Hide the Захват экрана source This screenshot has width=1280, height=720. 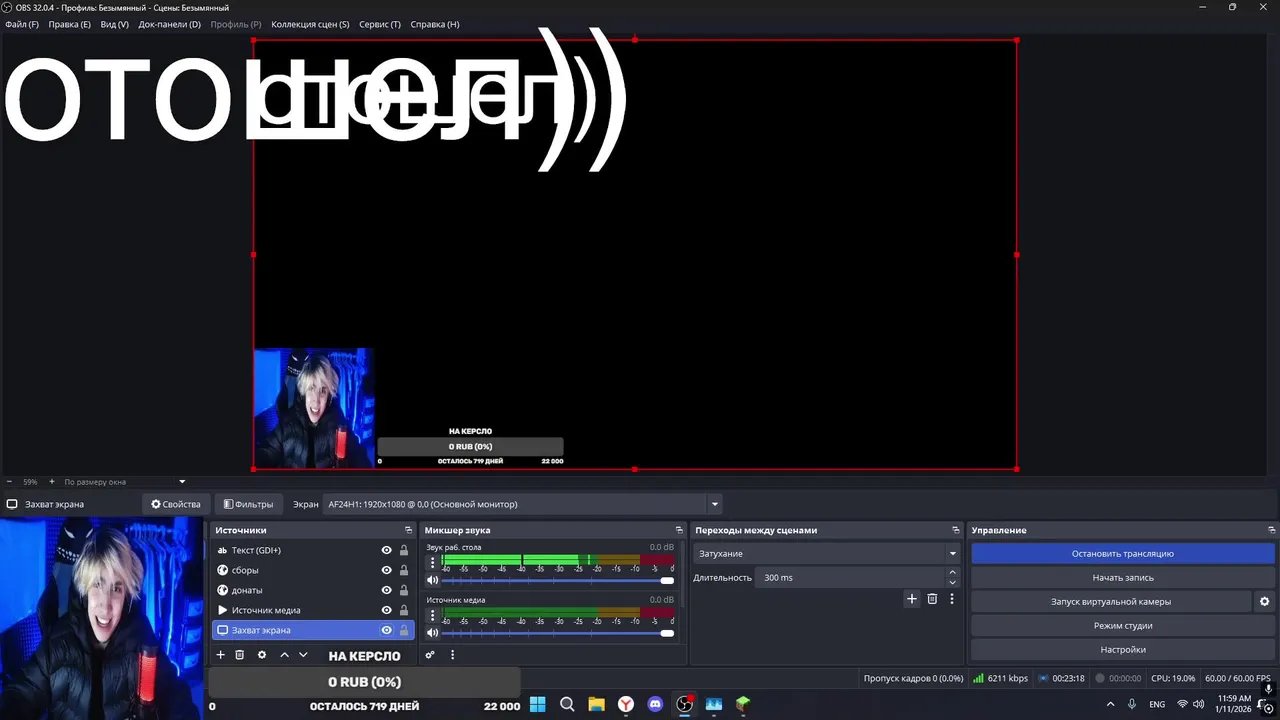coord(386,630)
